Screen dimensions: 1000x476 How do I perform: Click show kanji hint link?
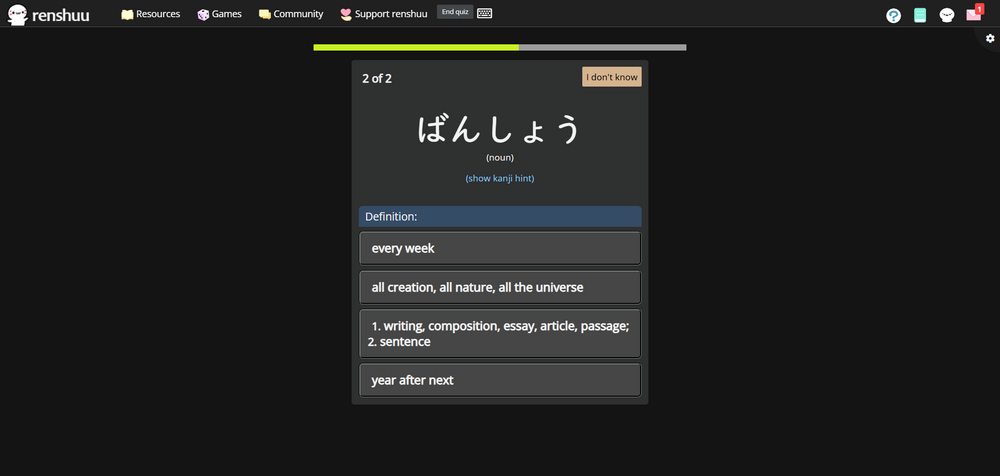(500, 179)
